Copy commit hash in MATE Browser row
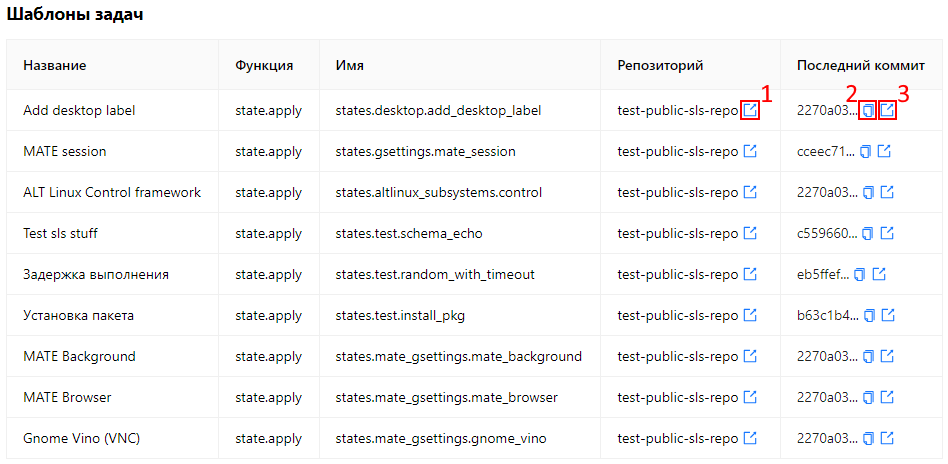This screenshot has height=464, width=948. tap(868, 397)
